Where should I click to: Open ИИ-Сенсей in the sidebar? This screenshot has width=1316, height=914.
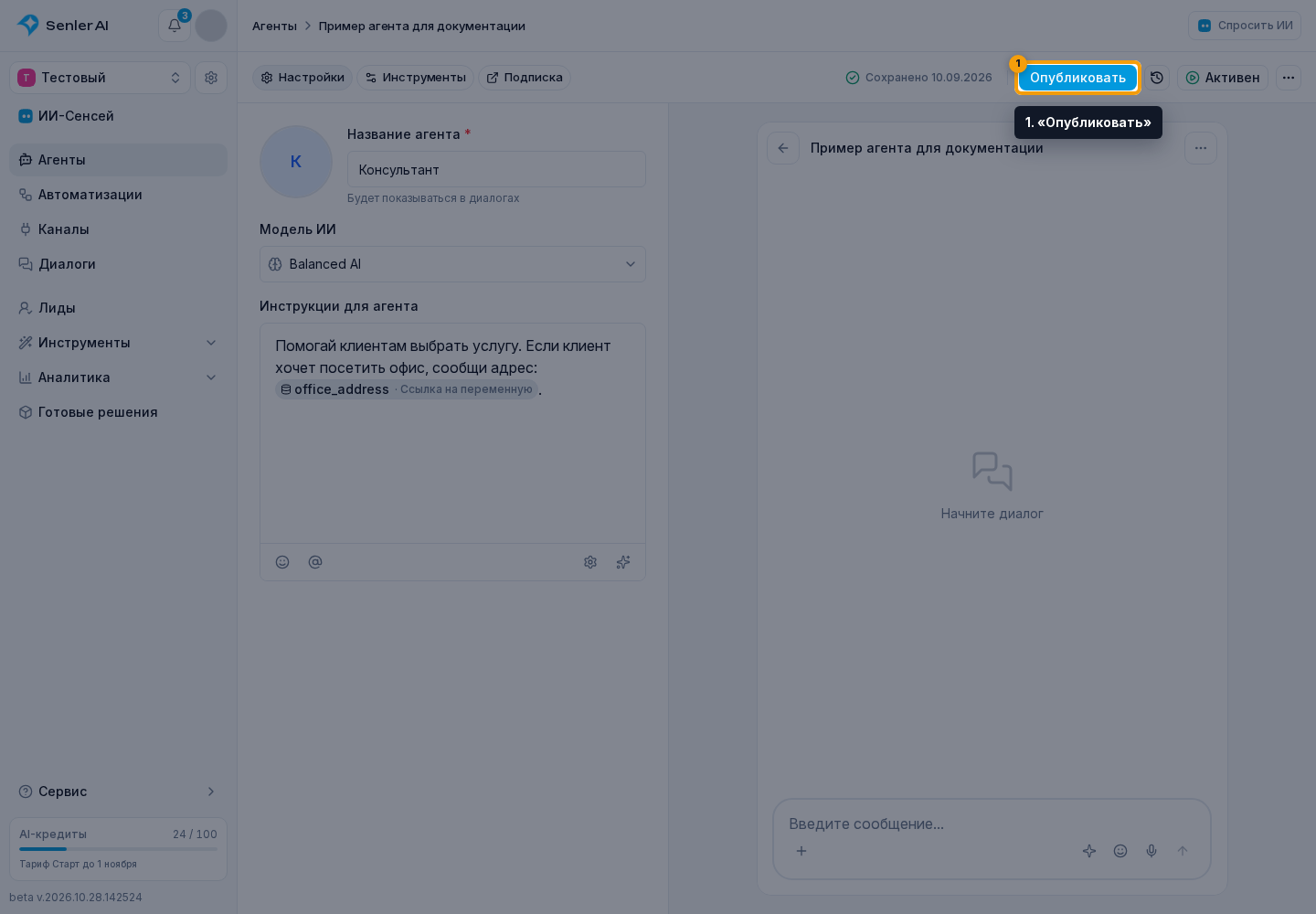click(119, 116)
